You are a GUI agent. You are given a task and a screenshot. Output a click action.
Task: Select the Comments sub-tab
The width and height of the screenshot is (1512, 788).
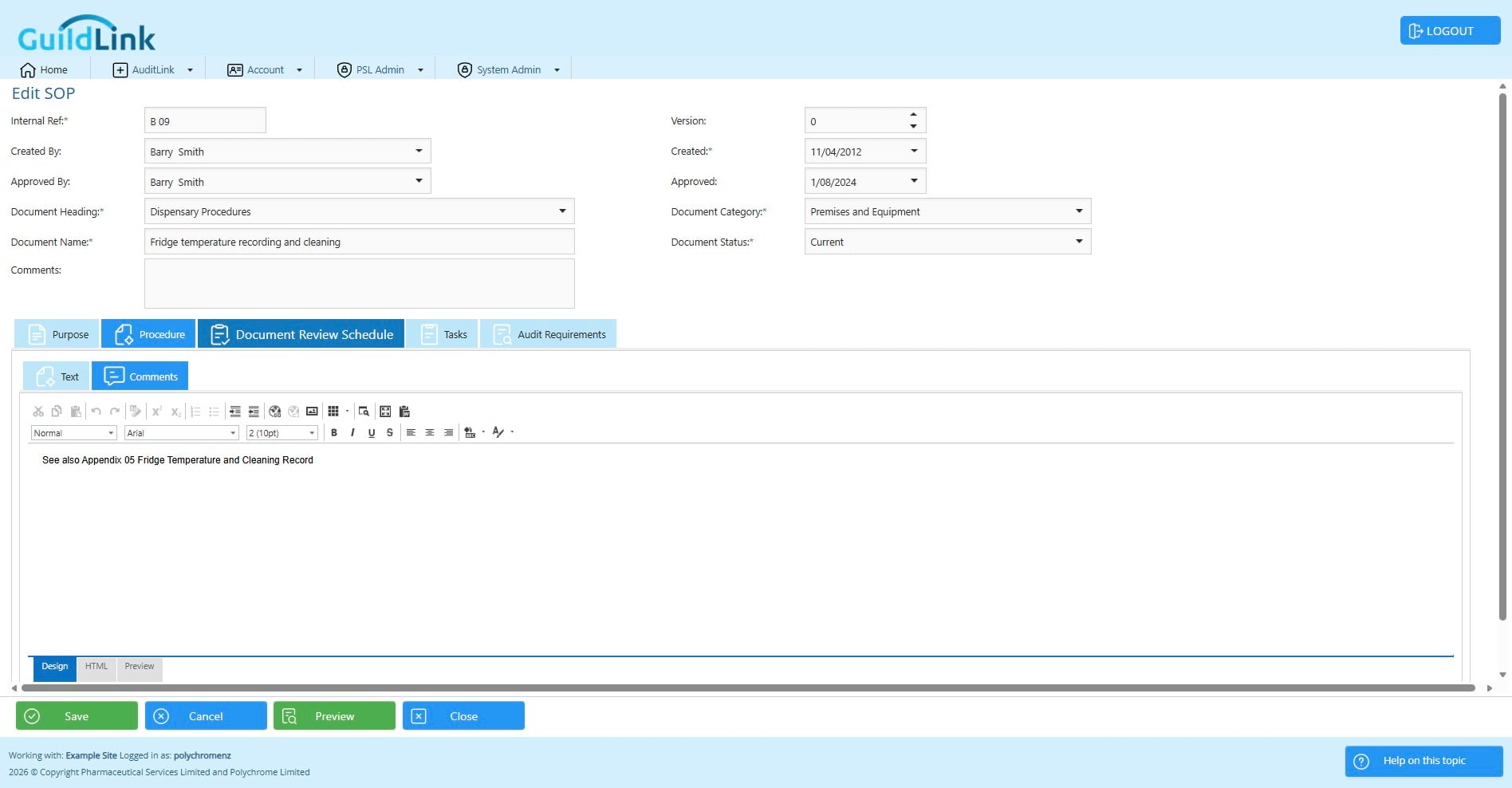140,376
